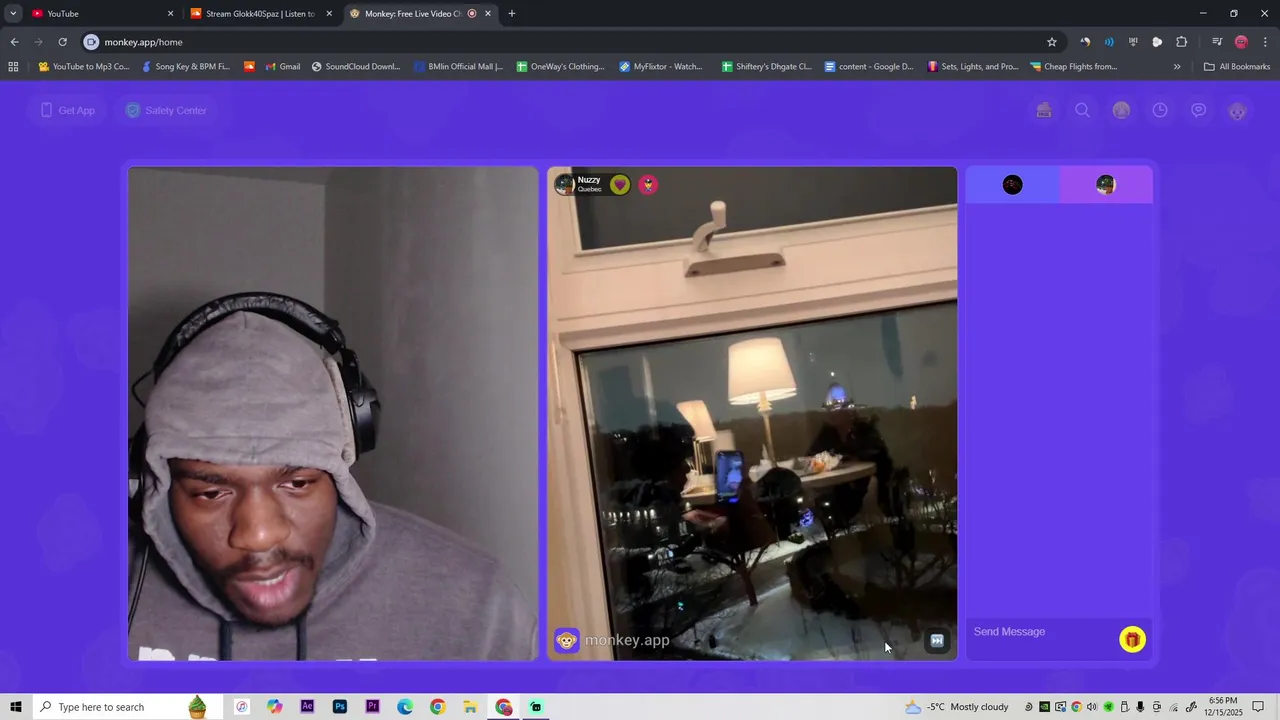Open BMlin Official Mall bookmark
This screenshot has width=1280, height=720.
tap(459, 67)
